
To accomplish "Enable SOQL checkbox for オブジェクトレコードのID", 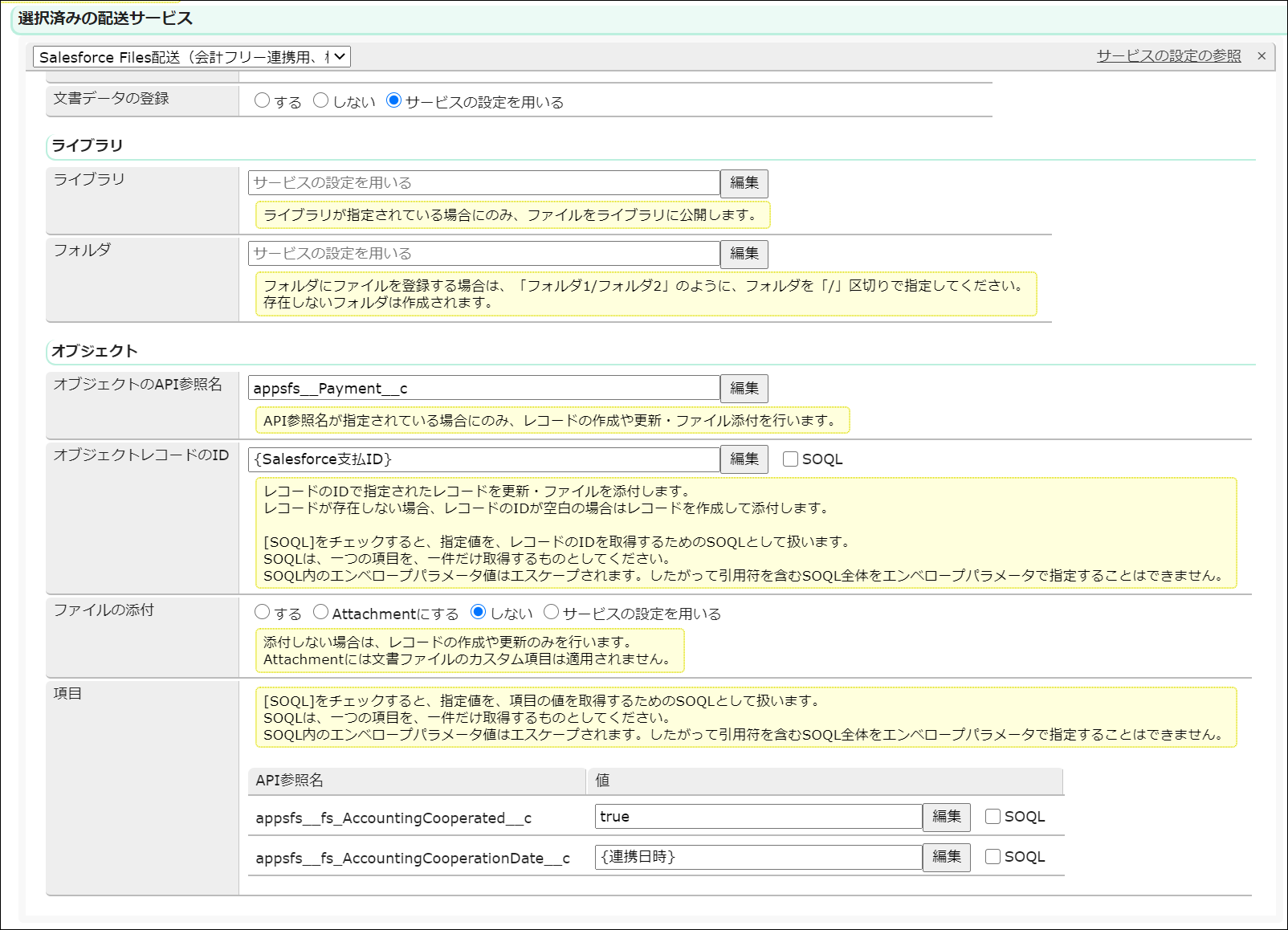I will tap(791, 459).
